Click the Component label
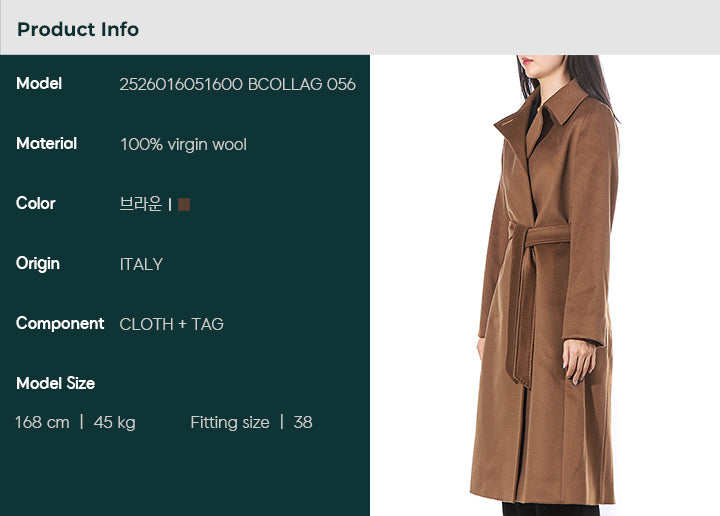Image resolution: width=720 pixels, height=516 pixels. pyautogui.click(x=60, y=324)
